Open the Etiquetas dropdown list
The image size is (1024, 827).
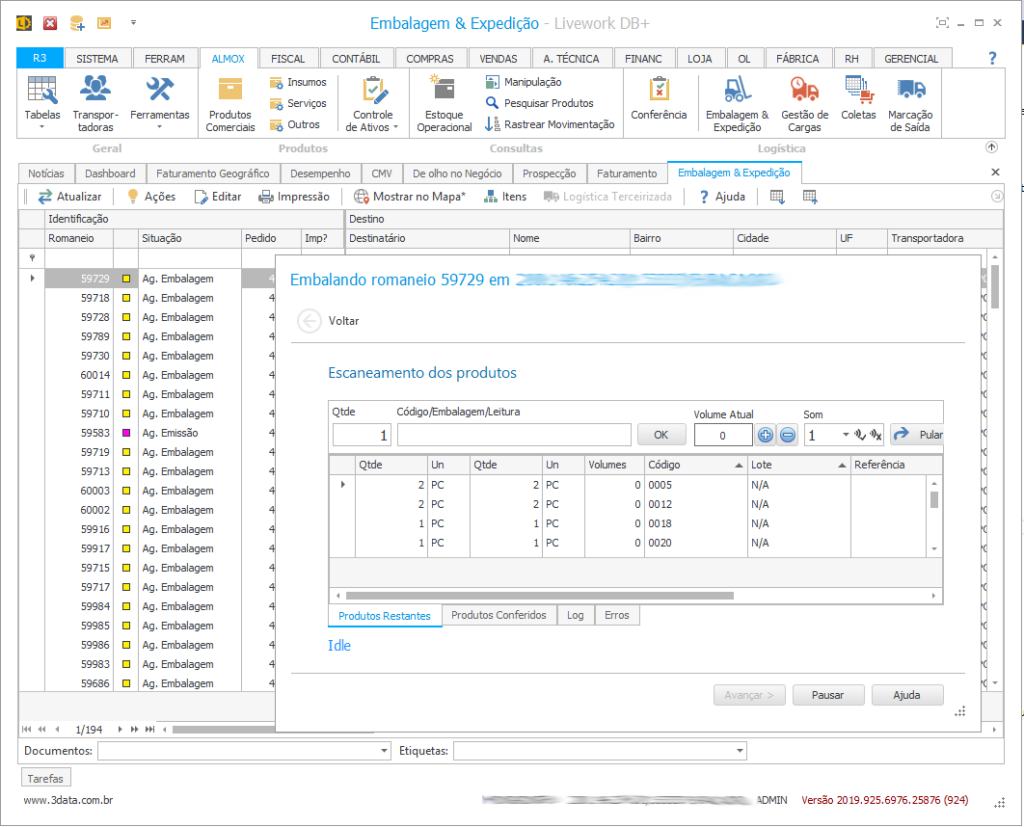[740, 750]
